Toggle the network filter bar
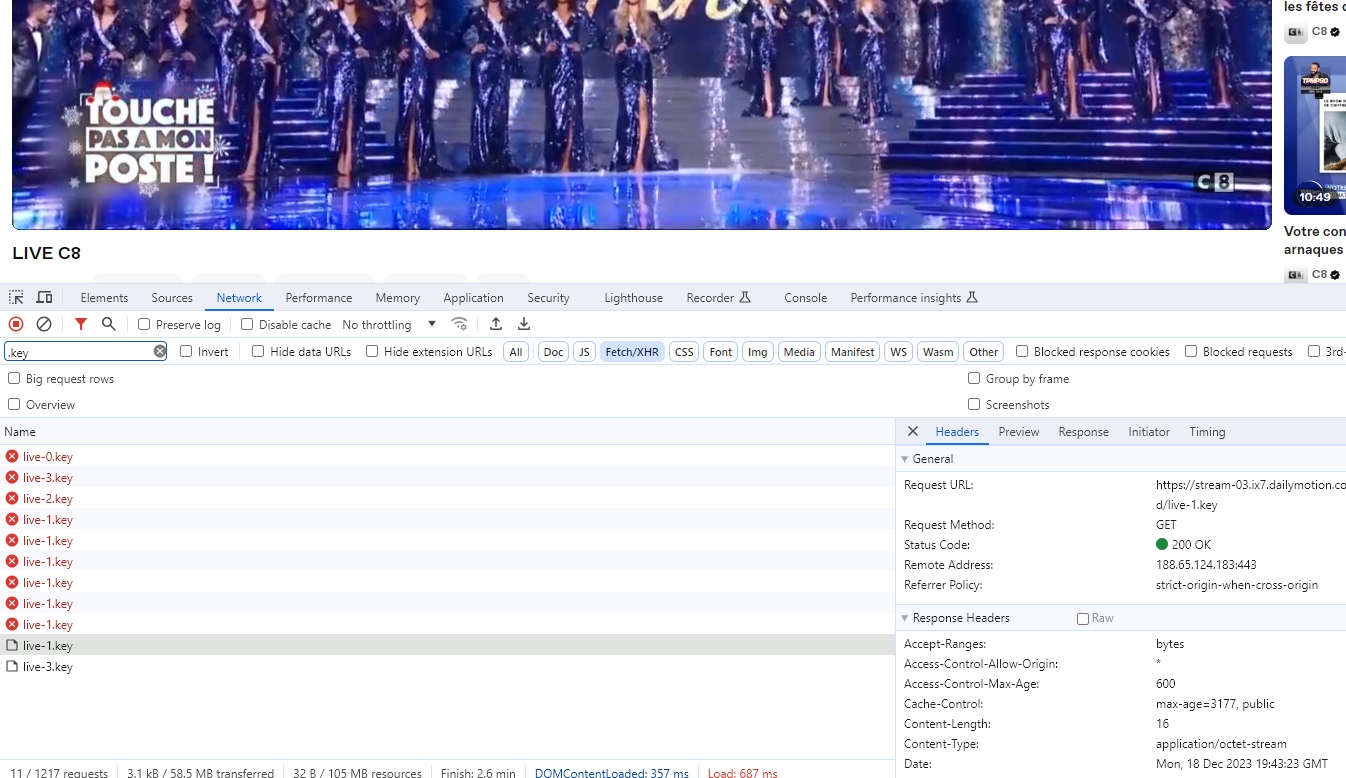 coord(81,324)
